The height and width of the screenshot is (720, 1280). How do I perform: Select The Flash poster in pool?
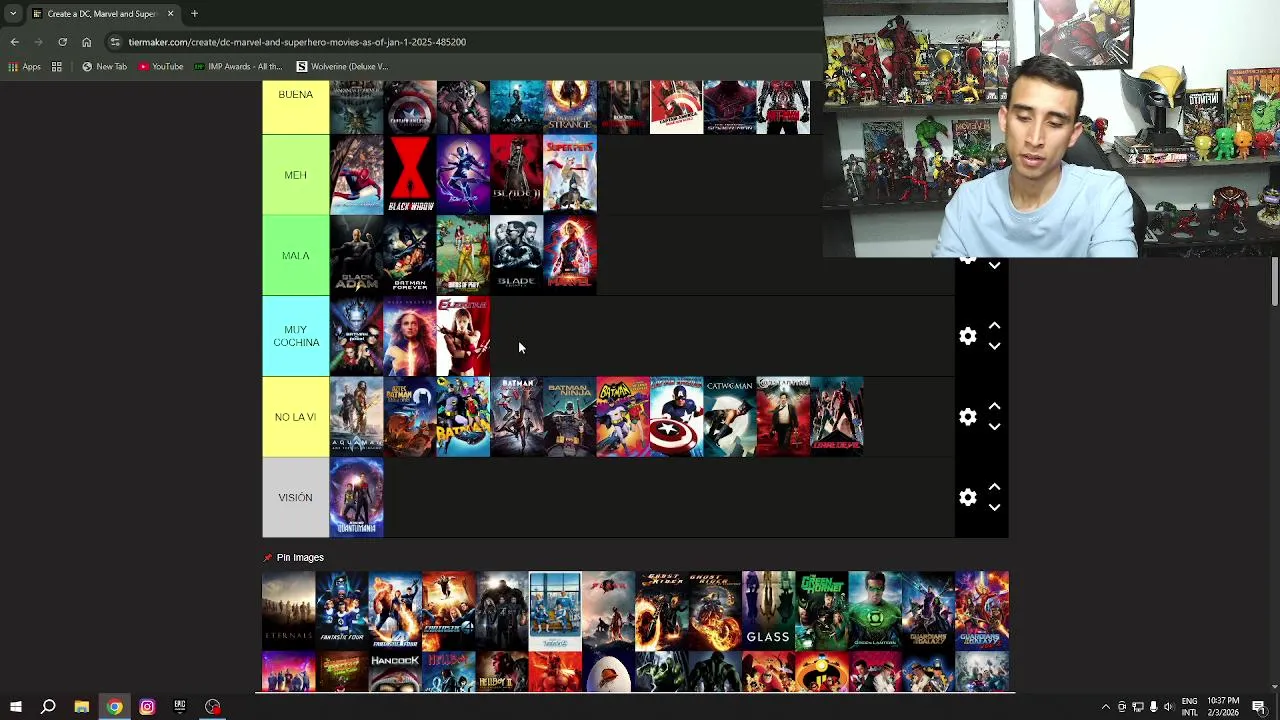[x=608, y=610]
